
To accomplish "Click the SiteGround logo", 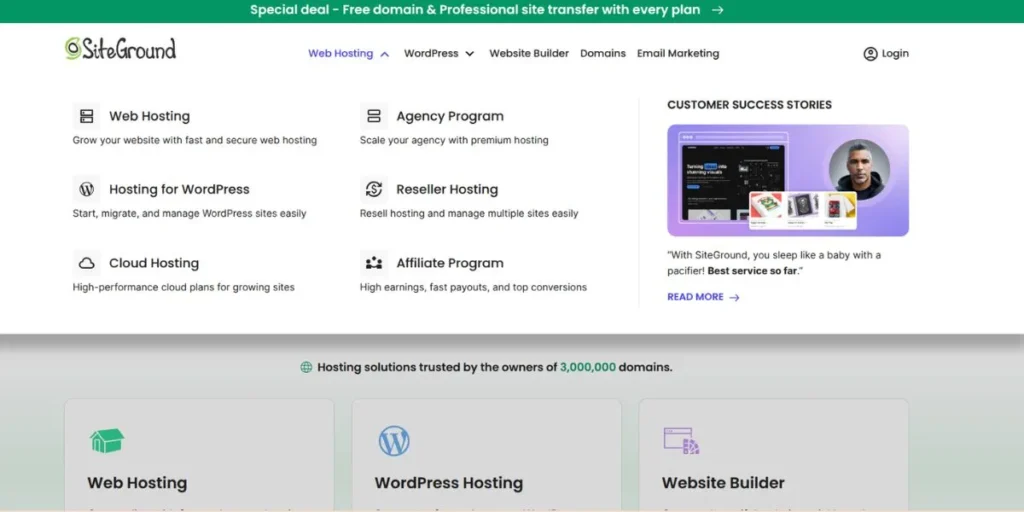I will pyautogui.click(x=120, y=49).
